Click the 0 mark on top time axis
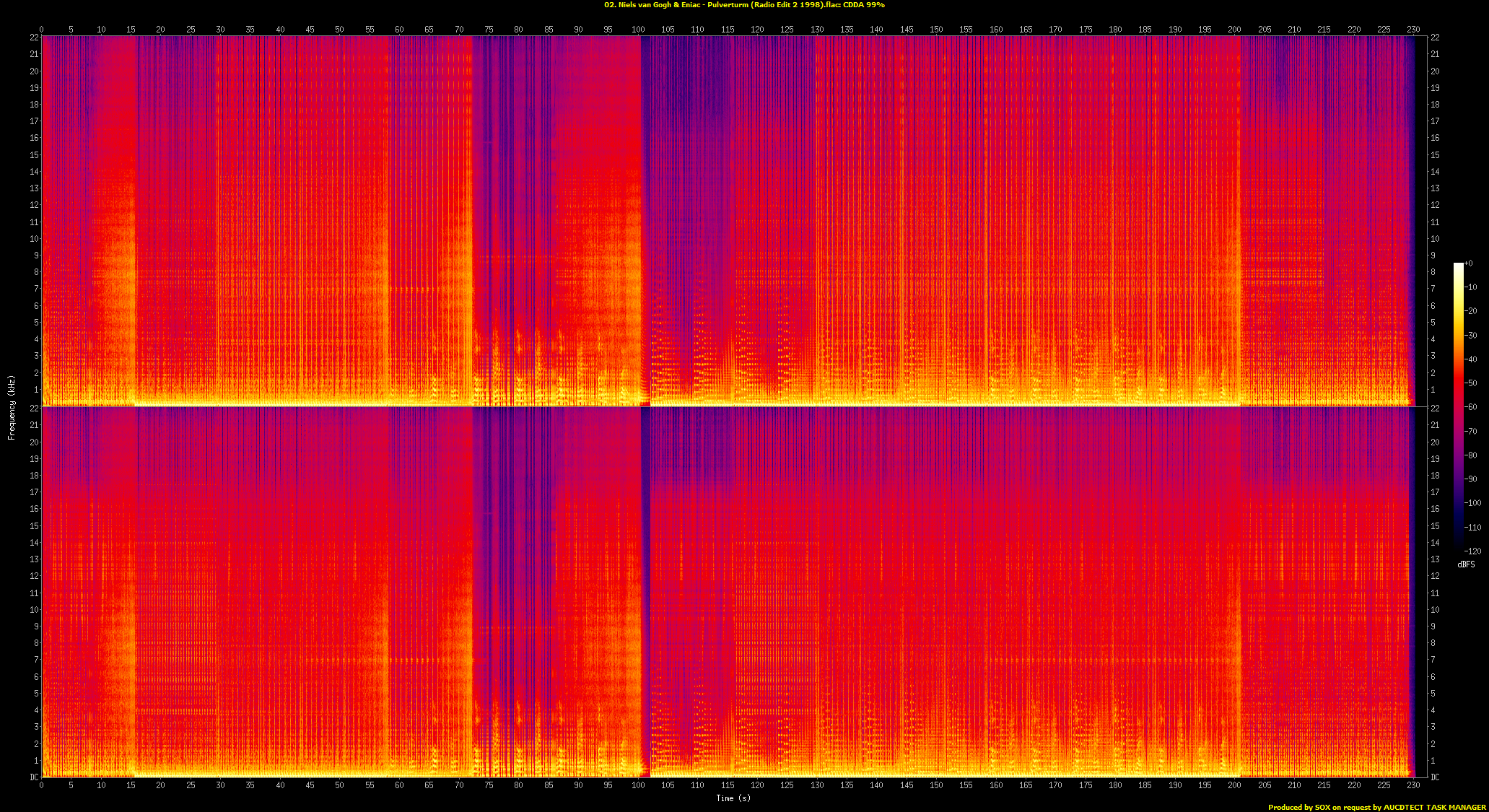 point(41,30)
